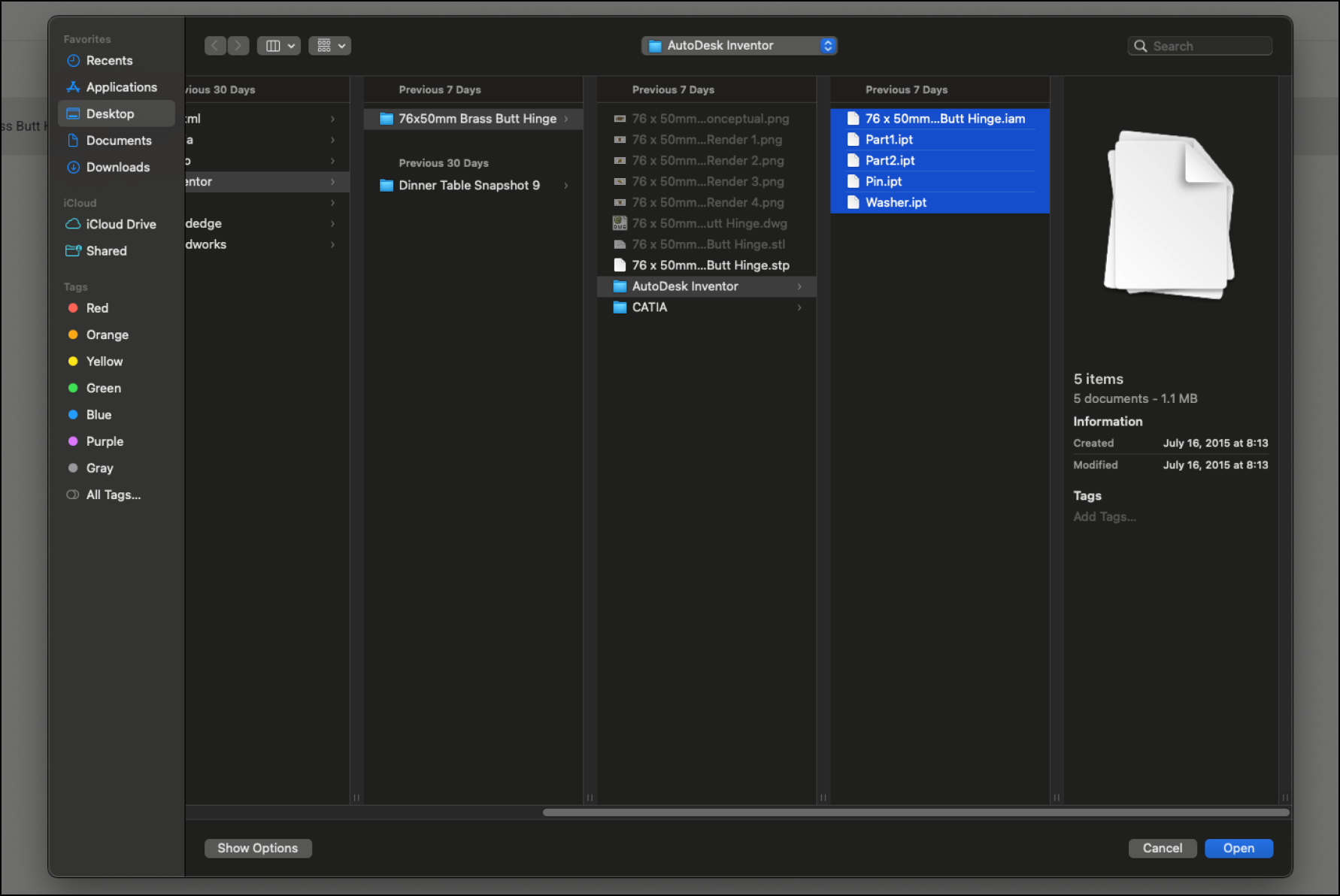Open the AutoDesk Inventor path popup
The image size is (1340, 896).
coord(738,46)
